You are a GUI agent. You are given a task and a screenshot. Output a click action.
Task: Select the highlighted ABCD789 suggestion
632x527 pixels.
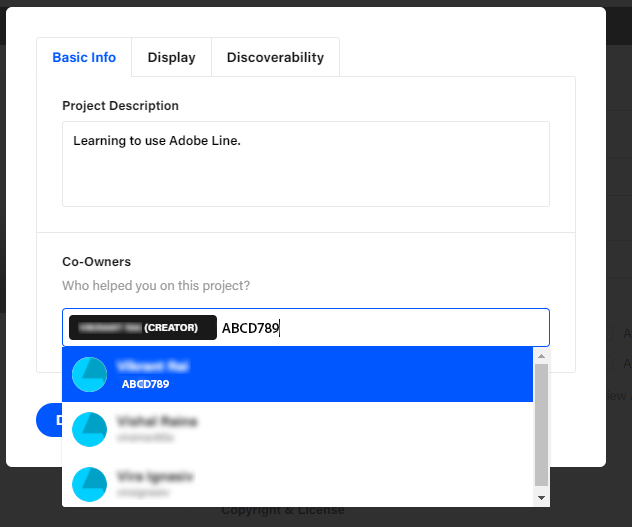(x=300, y=374)
